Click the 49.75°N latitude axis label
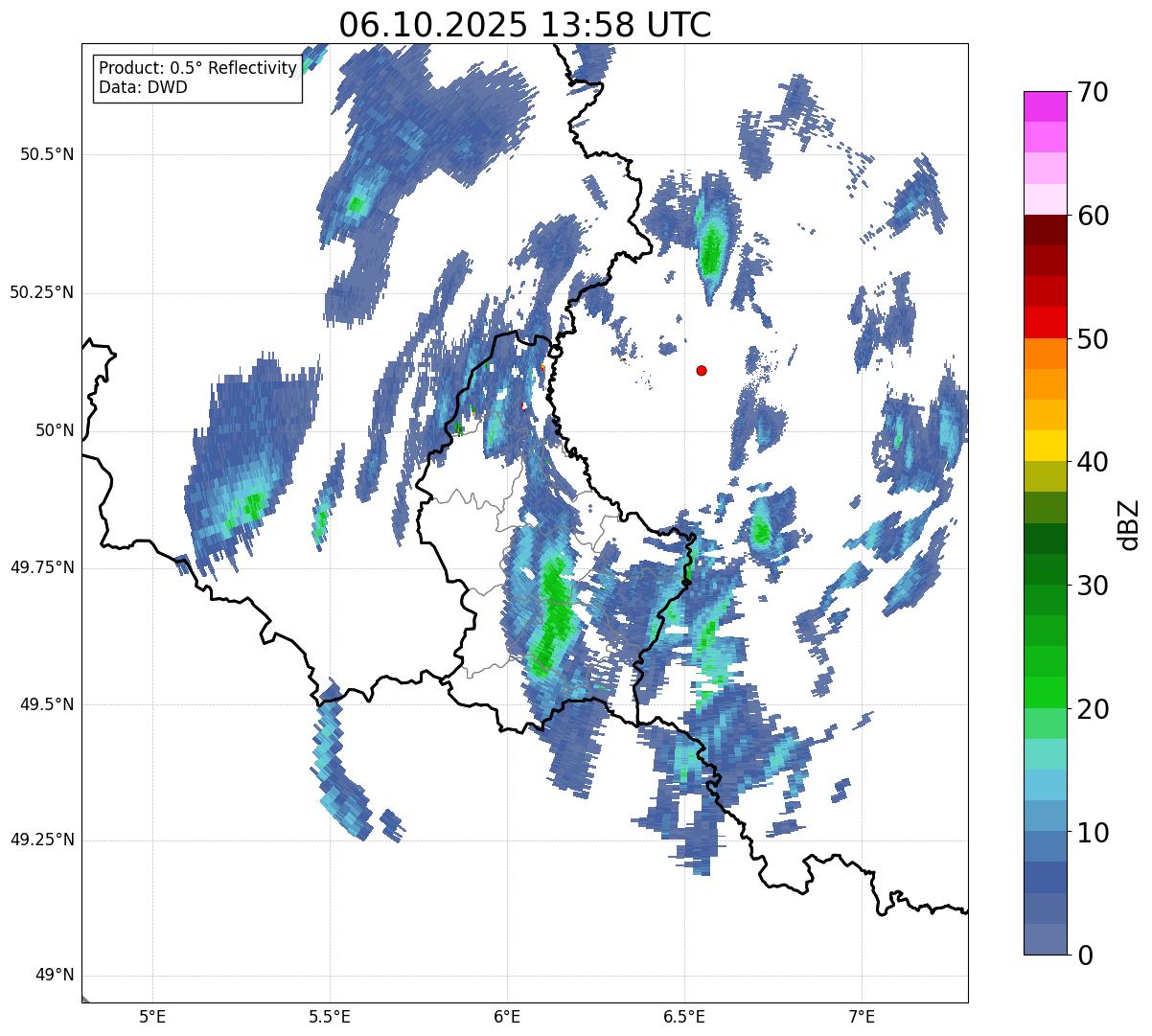The height and width of the screenshot is (1036, 1152). [41, 567]
